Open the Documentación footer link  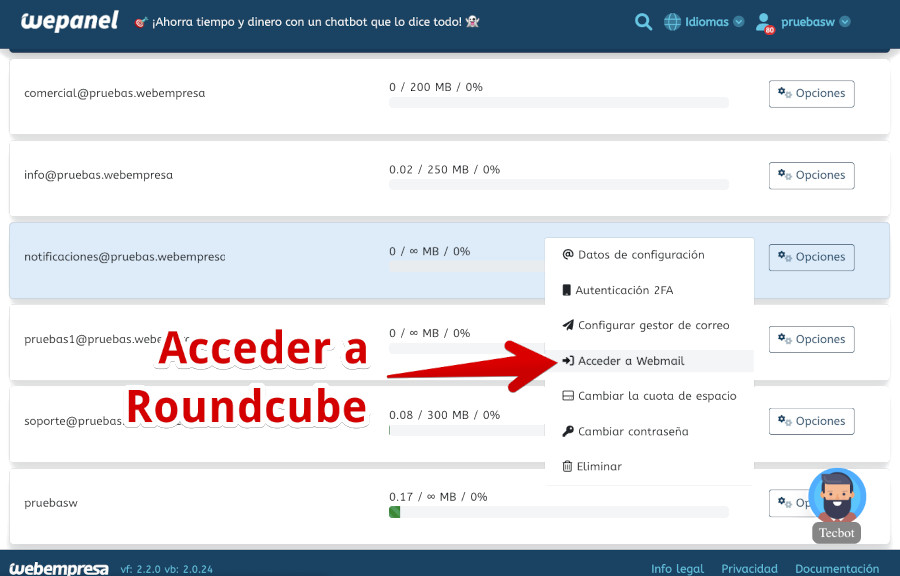tap(837, 568)
